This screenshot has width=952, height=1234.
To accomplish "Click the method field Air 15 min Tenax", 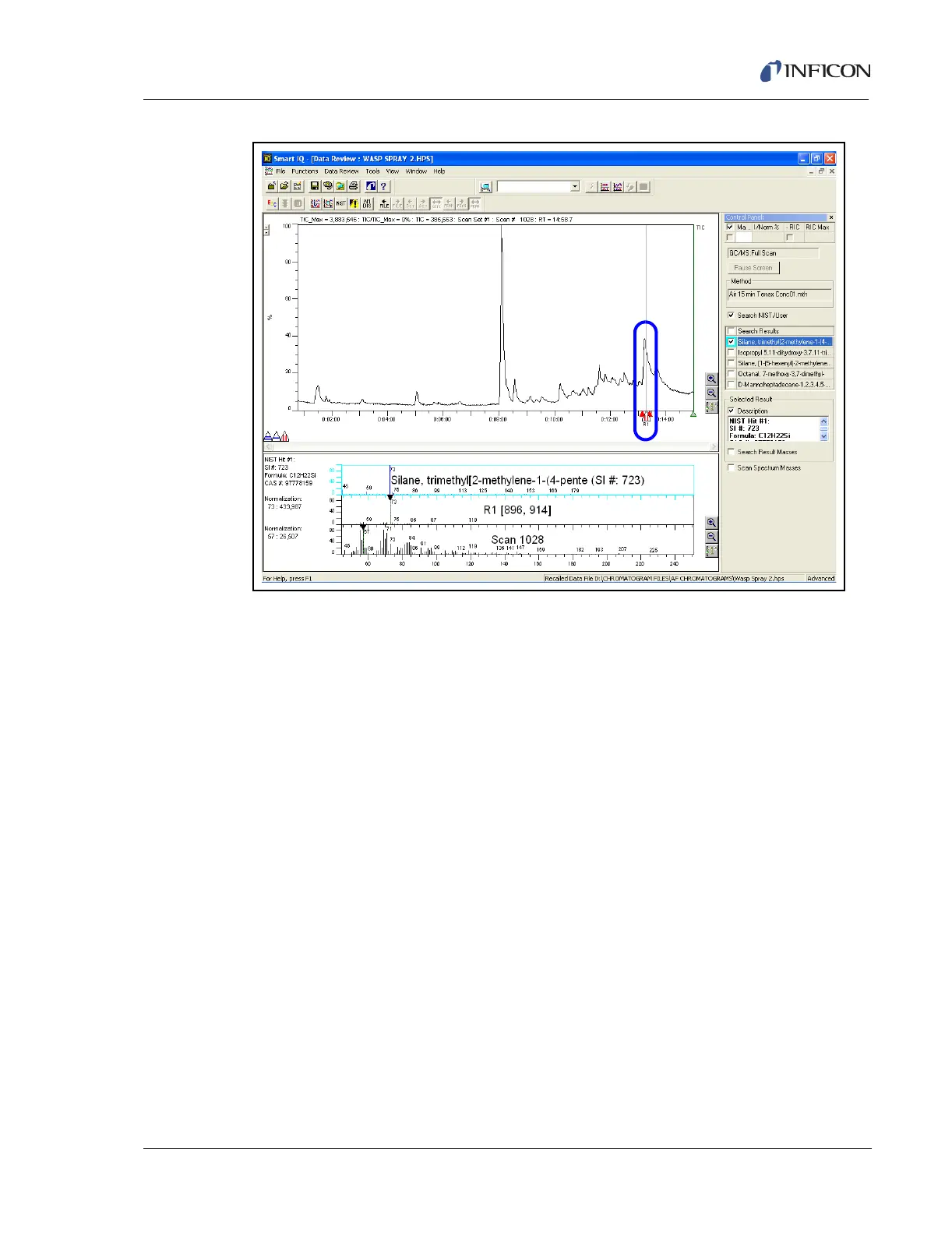I will [780, 294].
